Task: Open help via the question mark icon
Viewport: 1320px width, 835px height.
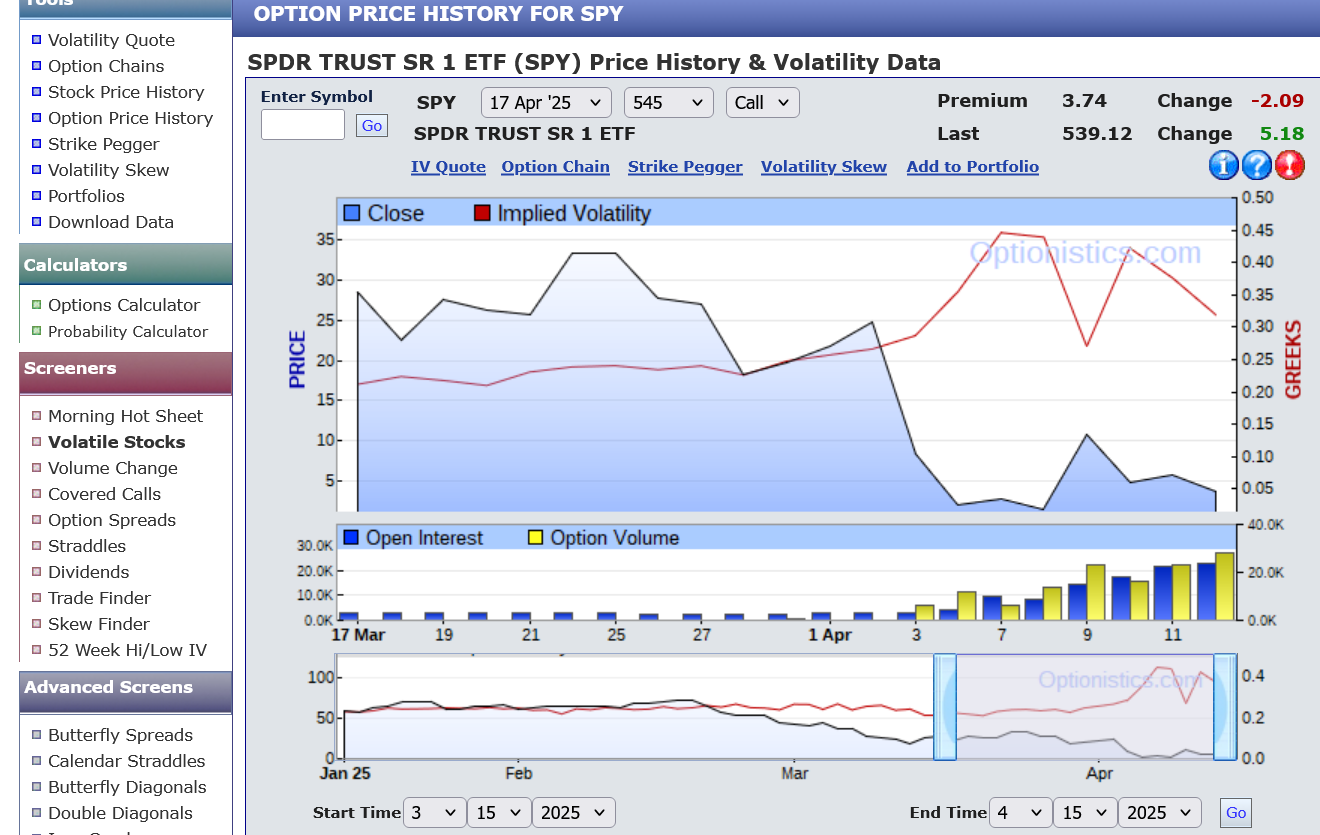Action: (1257, 165)
